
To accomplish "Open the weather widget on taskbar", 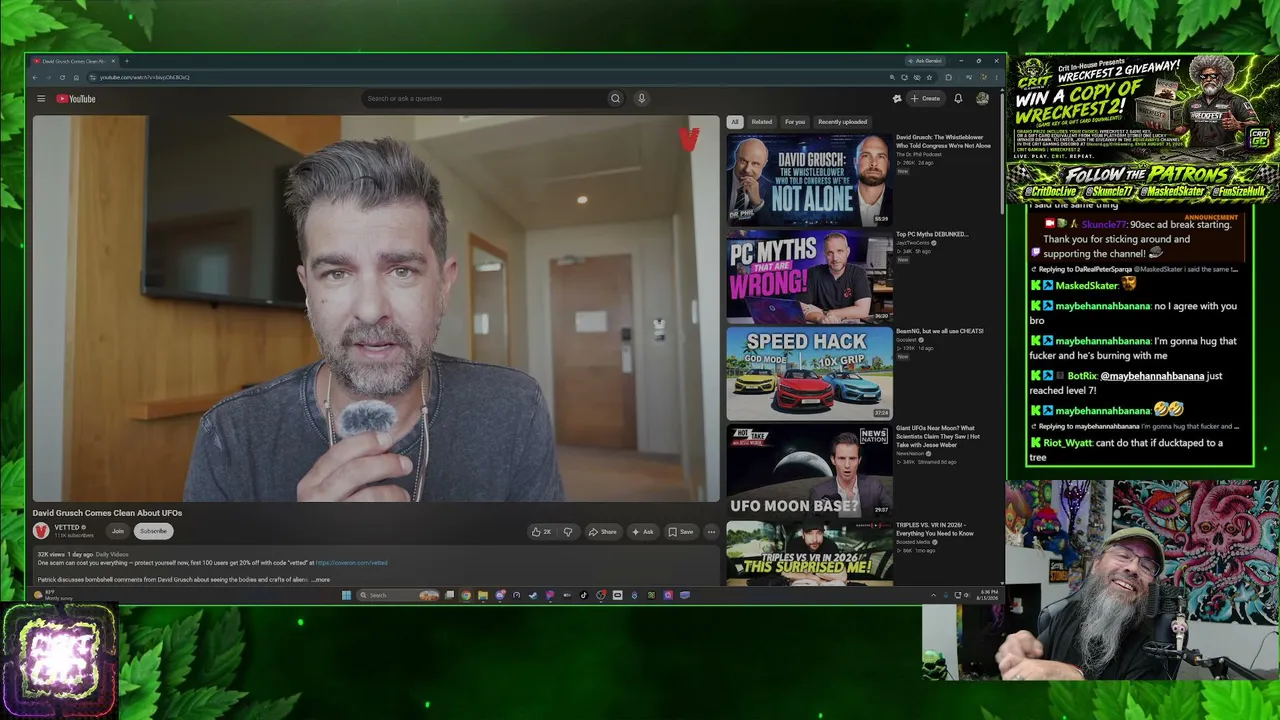I will [52, 595].
